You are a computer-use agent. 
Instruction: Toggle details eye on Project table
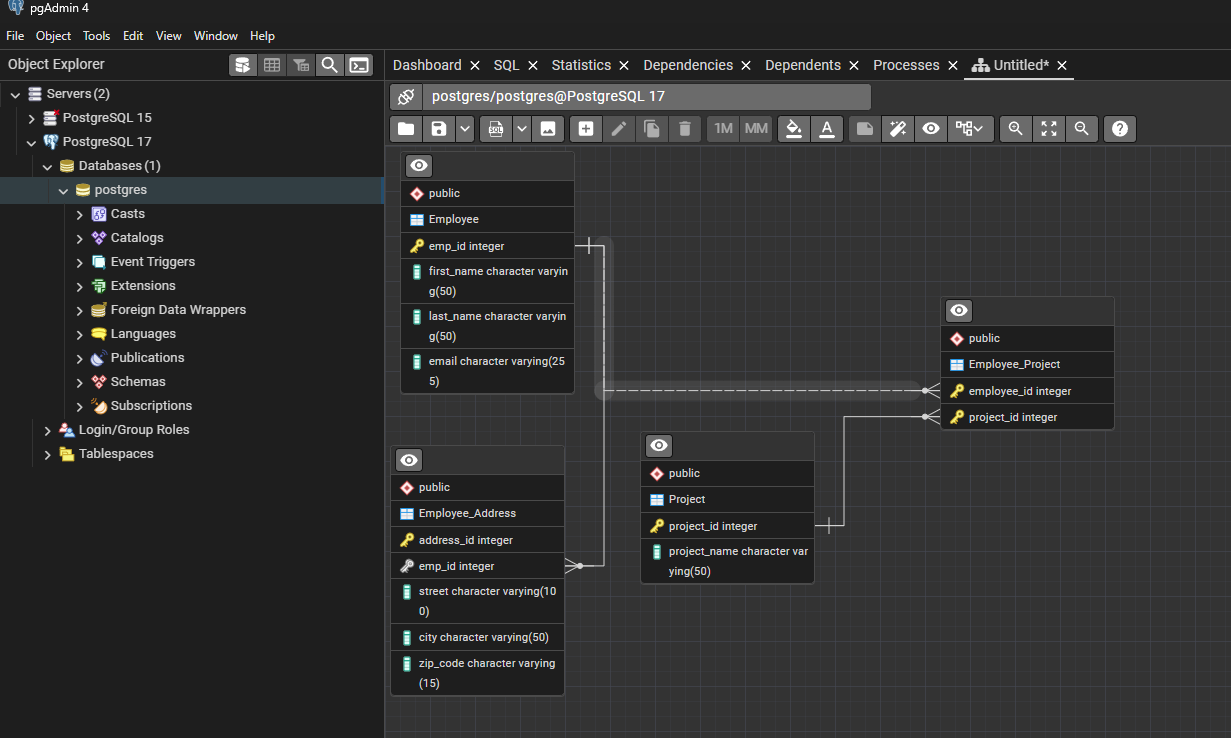659,446
